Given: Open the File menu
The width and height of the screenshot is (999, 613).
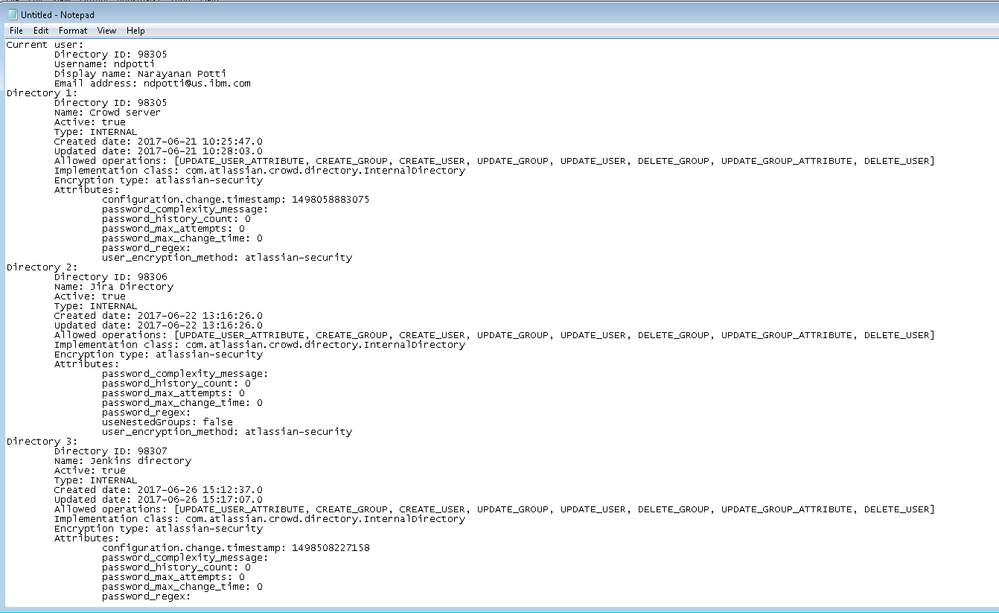Looking at the screenshot, I should (x=16, y=31).
